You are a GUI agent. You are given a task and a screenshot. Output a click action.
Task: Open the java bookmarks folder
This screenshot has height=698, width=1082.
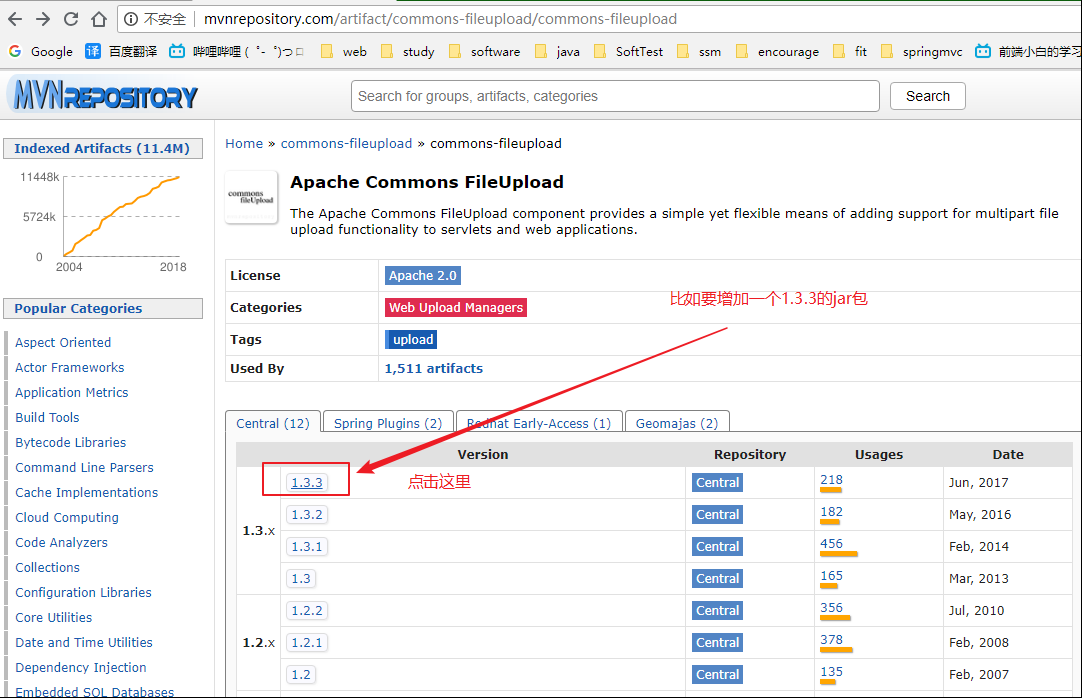pyautogui.click(x=558, y=52)
